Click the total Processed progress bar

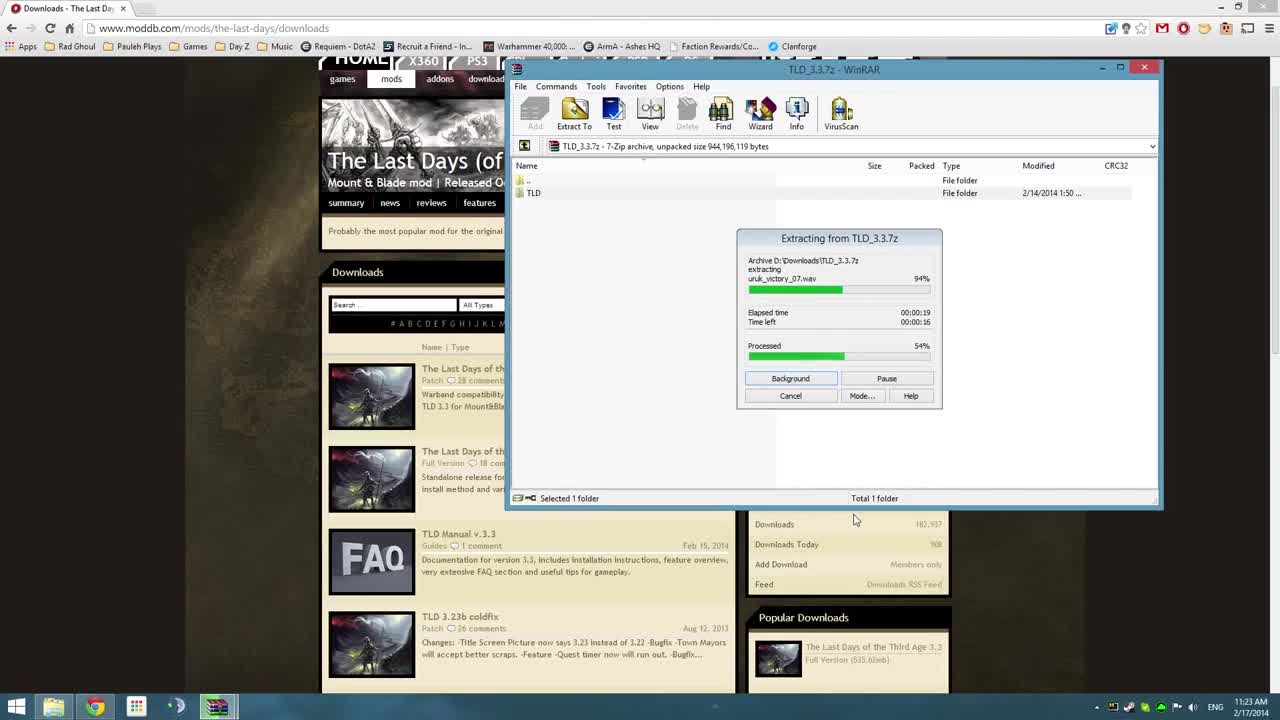(839, 357)
